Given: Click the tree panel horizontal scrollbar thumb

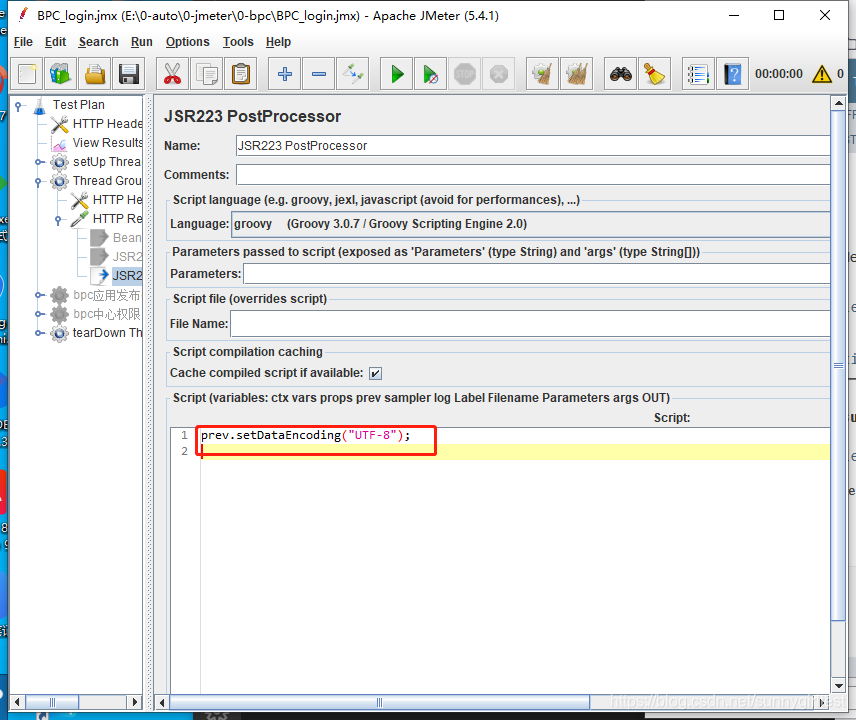Looking at the screenshot, I should (x=52, y=702).
